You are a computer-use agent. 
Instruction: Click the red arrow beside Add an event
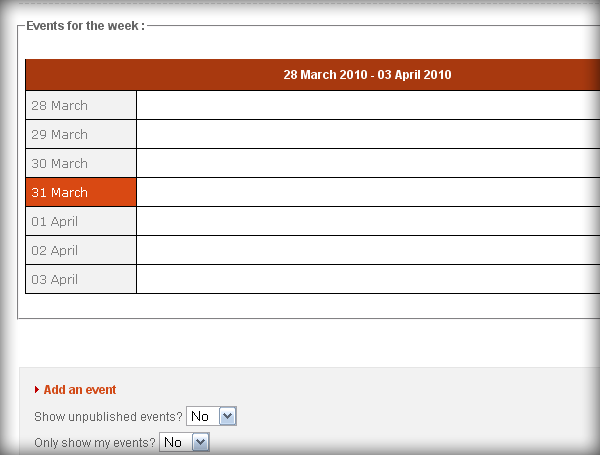click(37, 390)
